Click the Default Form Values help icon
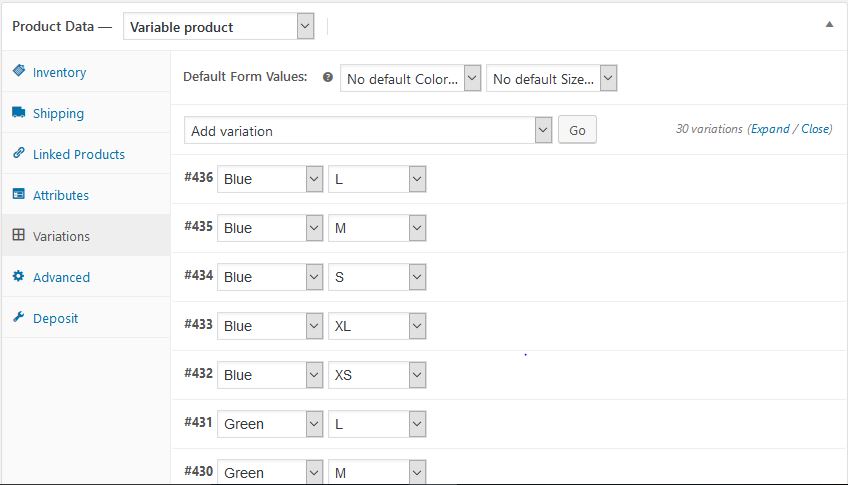Screen dimensions: 848x485 click(x=328, y=77)
